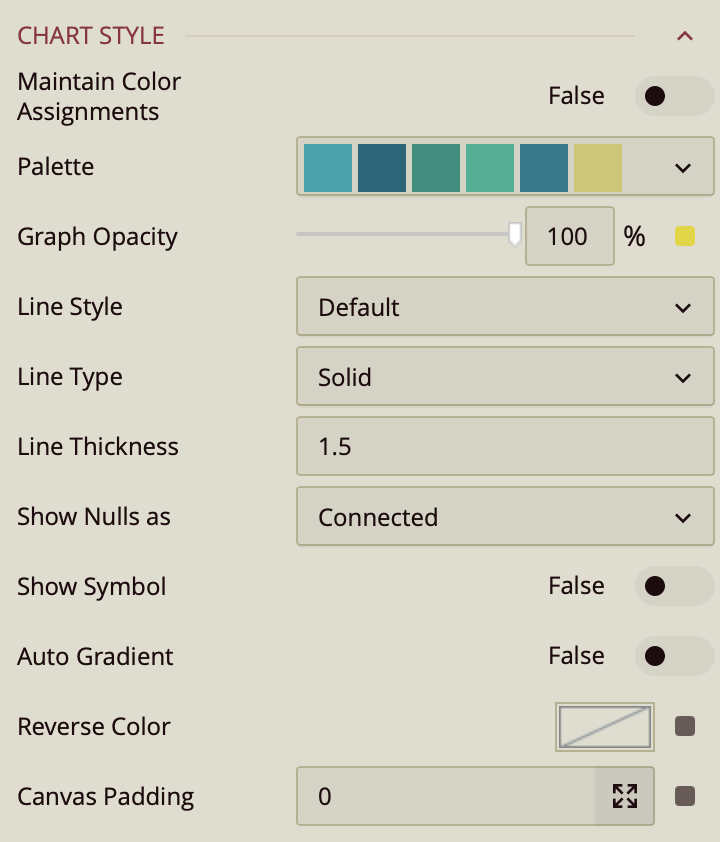Open the Show Nulls as dropdown

pos(505,517)
